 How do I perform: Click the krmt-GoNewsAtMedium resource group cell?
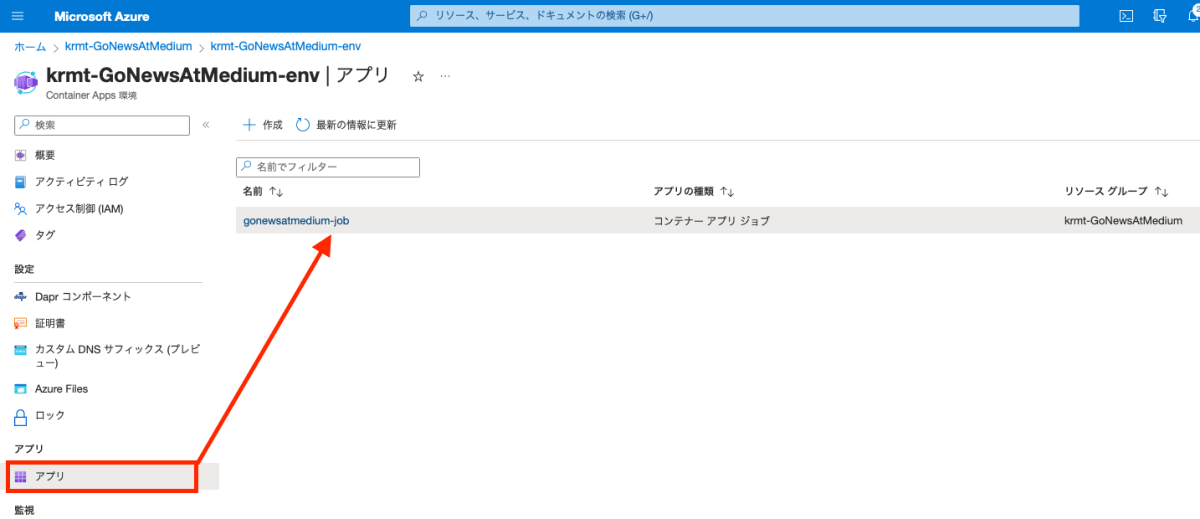point(1124,221)
